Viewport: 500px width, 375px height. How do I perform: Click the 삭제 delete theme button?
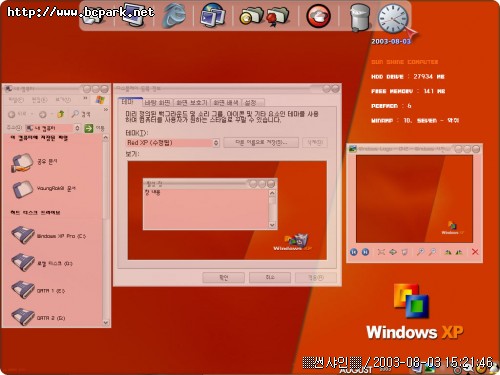coord(315,143)
